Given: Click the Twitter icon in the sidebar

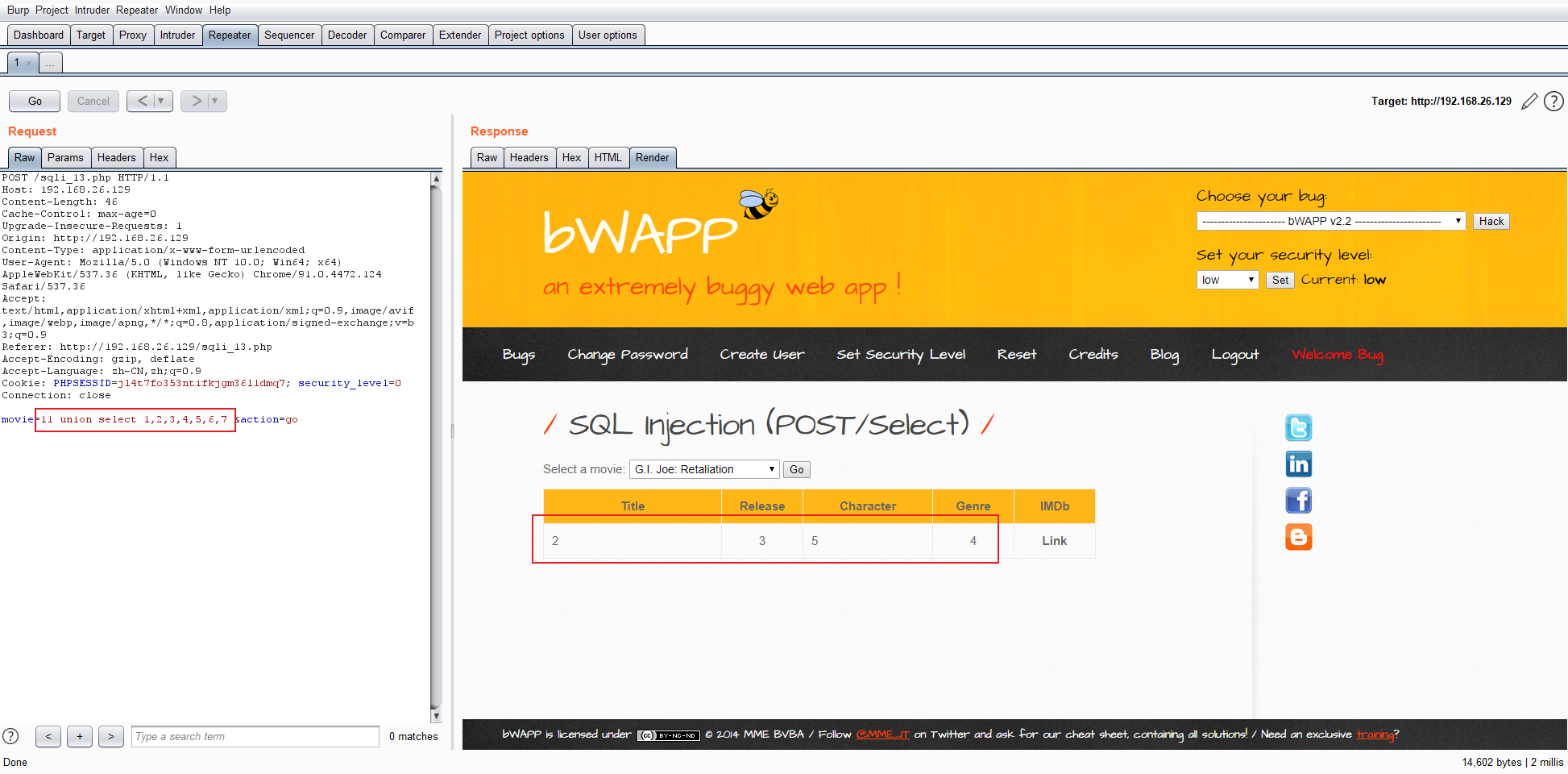Looking at the screenshot, I should (x=1298, y=427).
